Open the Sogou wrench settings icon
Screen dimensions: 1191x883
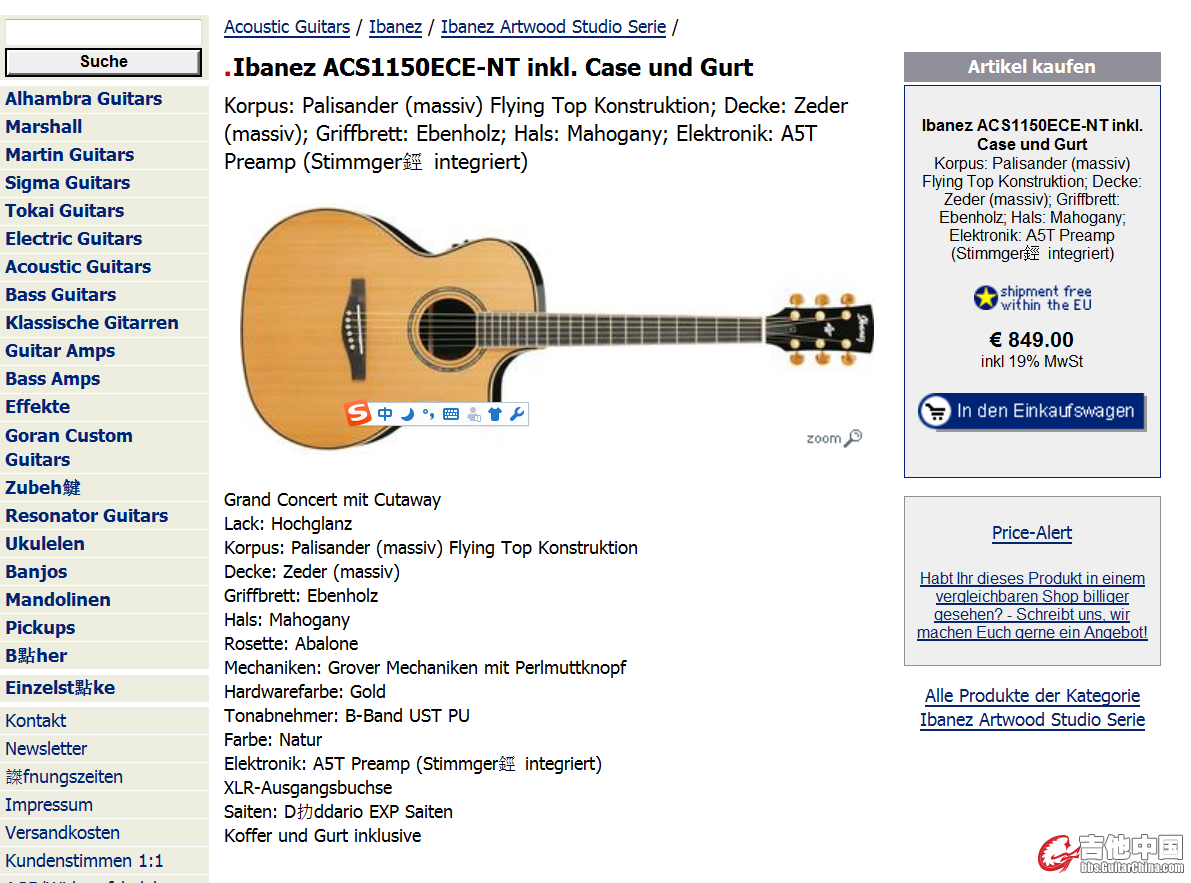tap(517, 414)
